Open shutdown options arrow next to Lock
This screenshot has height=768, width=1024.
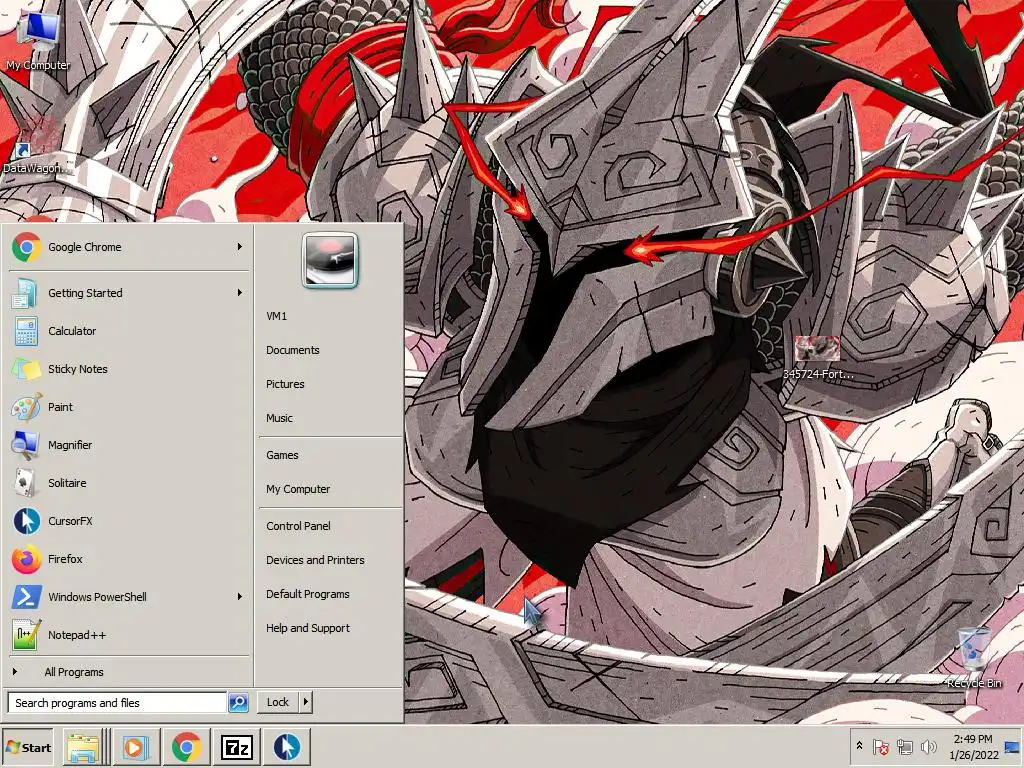tap(306, 702)
